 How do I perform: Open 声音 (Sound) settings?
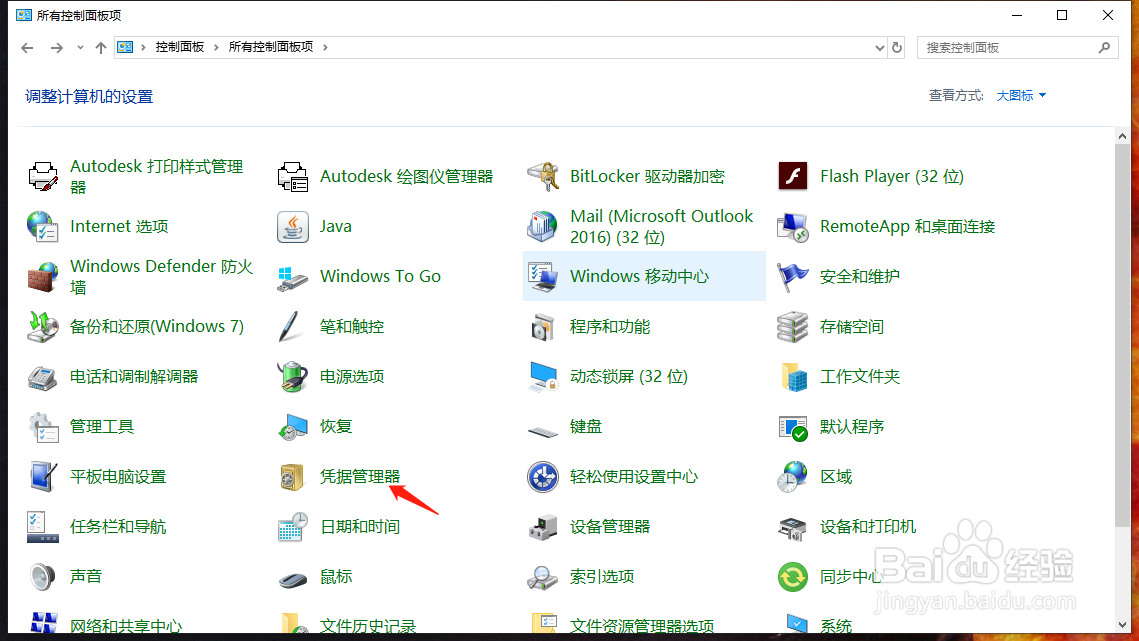pyautogui.click(x=84, y=577)
